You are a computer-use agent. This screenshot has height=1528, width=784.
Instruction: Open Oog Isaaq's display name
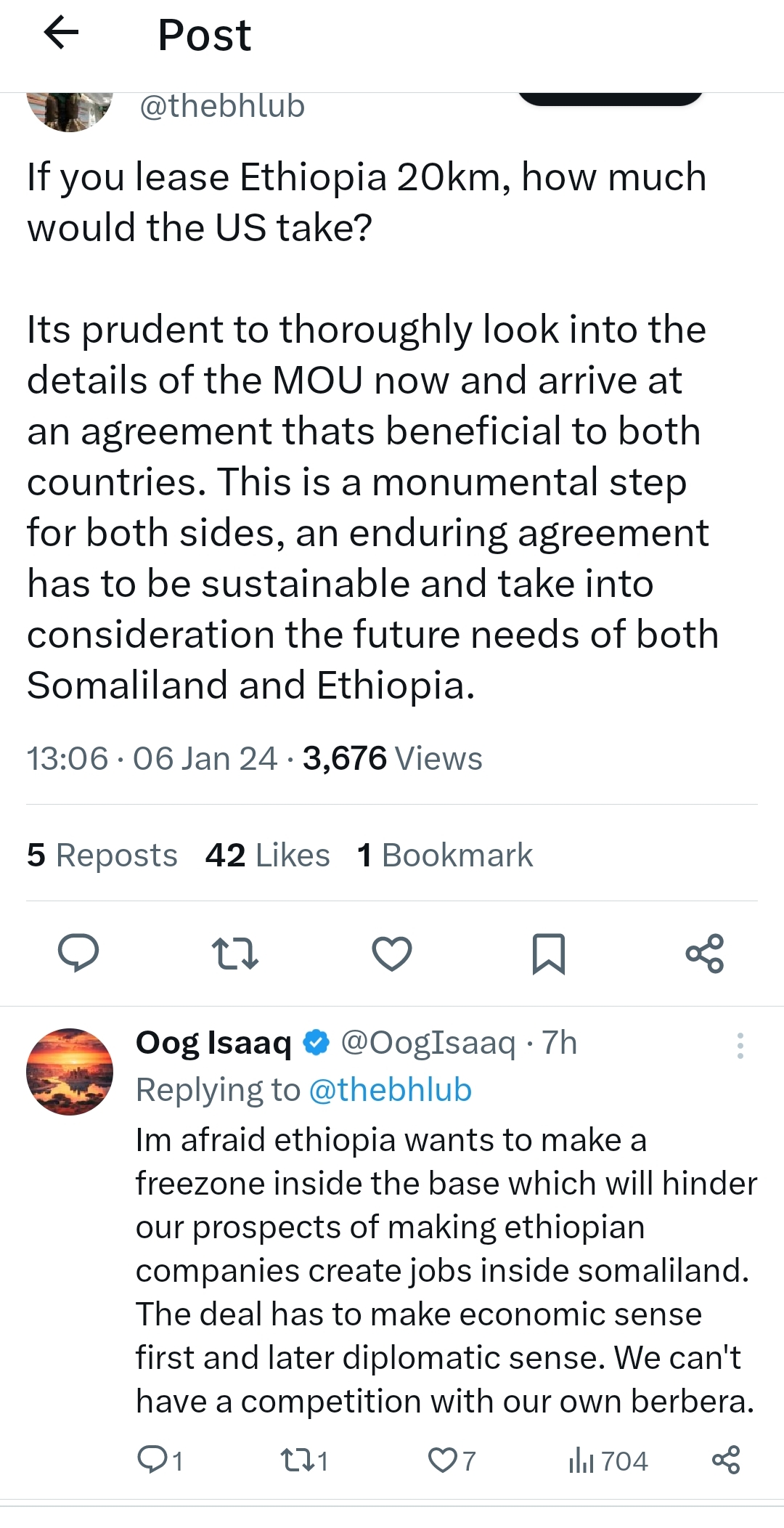coord(213,1043)
